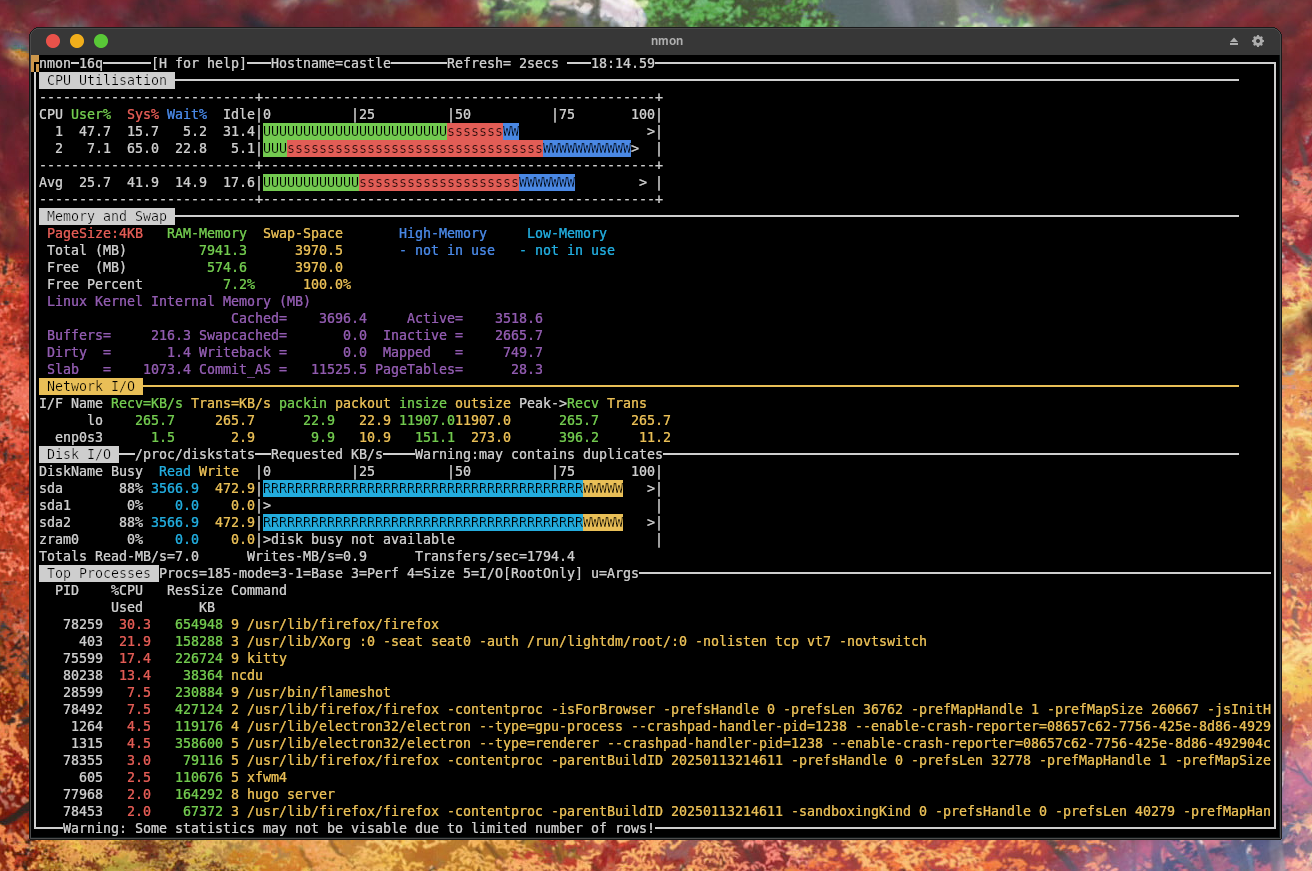Click the Hostname=castle label
This screenshot has height=871, width=1312.
330,62
